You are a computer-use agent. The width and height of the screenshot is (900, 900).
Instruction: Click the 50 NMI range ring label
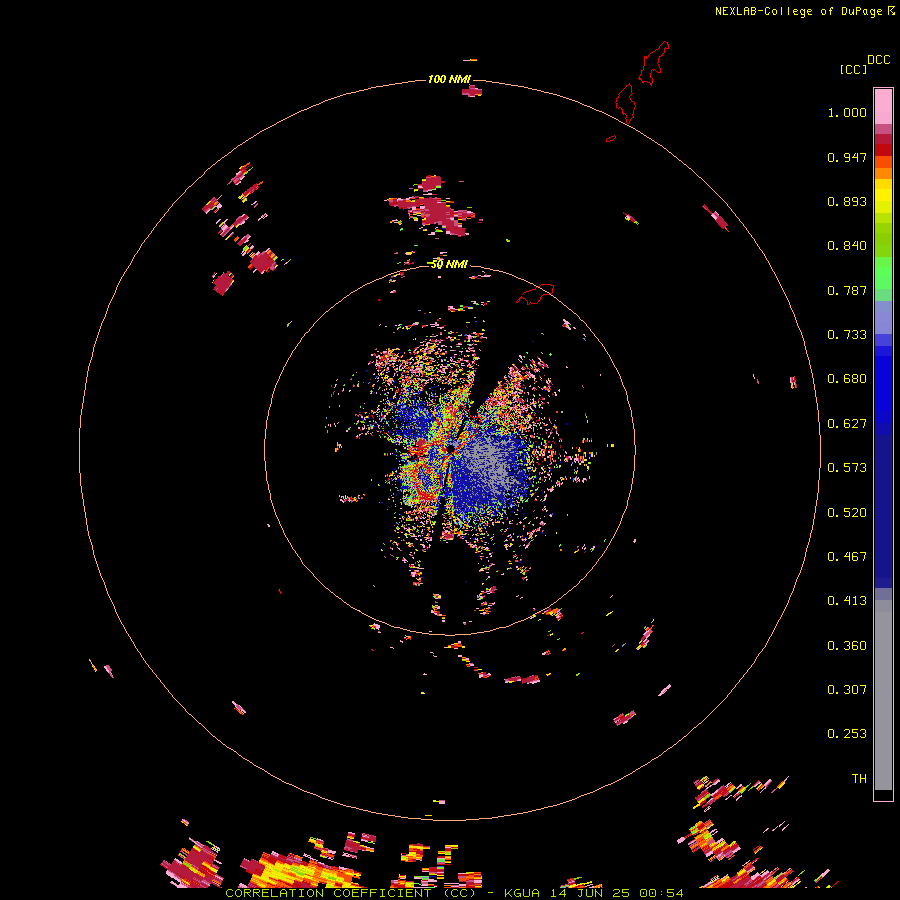[449, 264]
